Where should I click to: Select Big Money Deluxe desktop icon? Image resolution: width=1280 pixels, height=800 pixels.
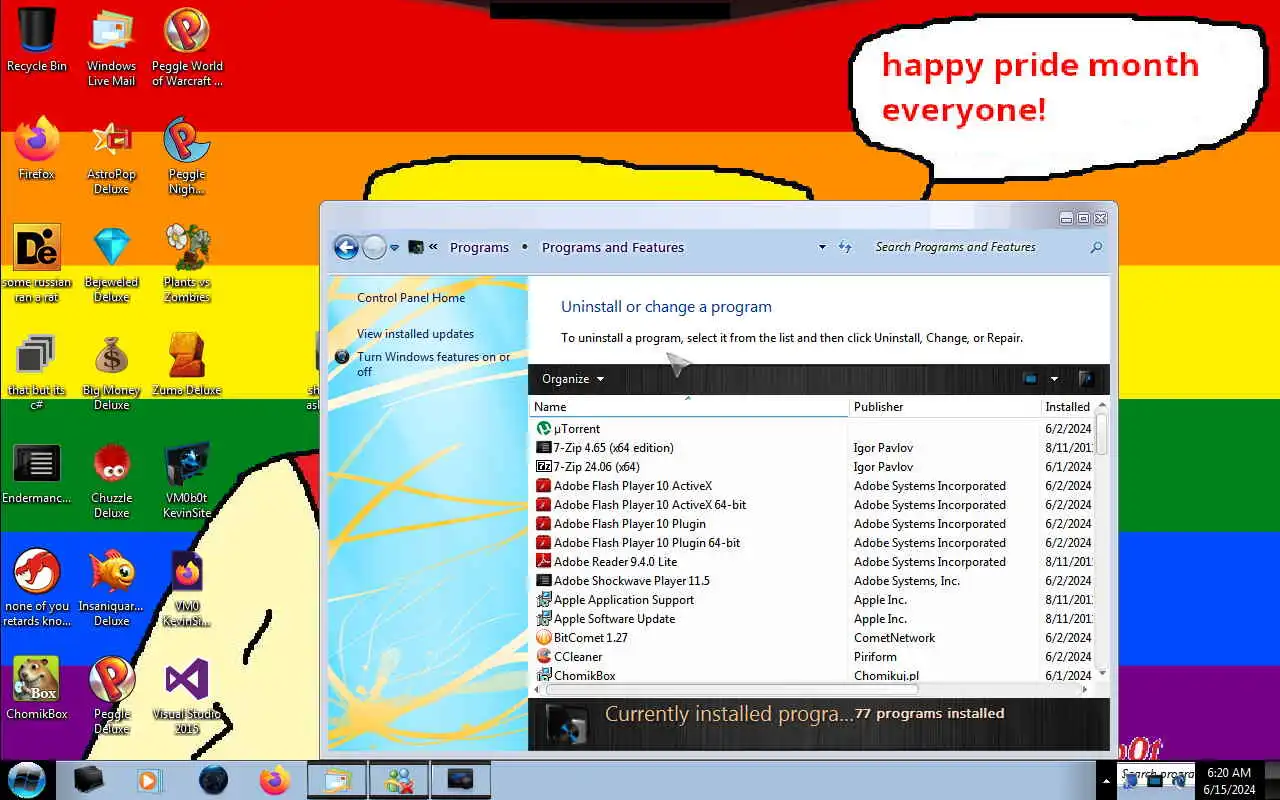pyautogui.click(x=111, y=372)
